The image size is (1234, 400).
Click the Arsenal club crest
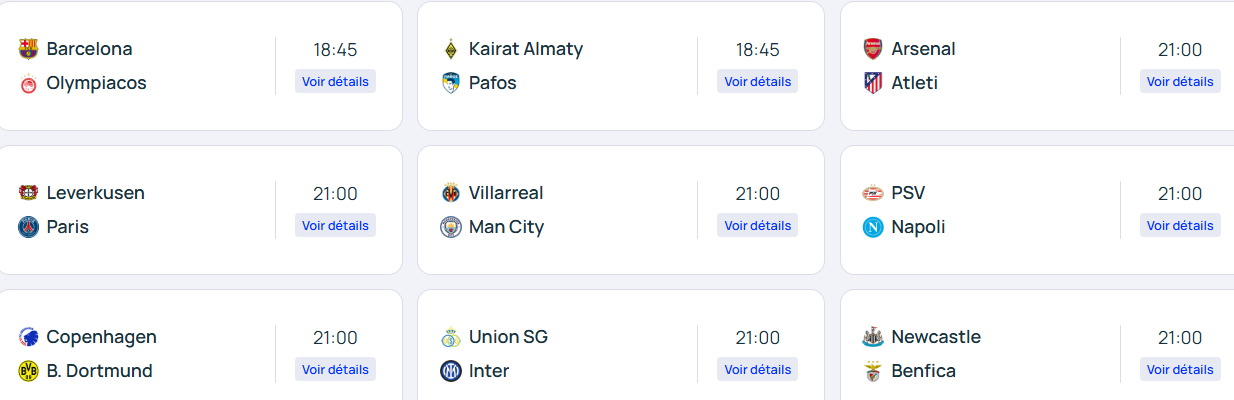click(873, 49)
